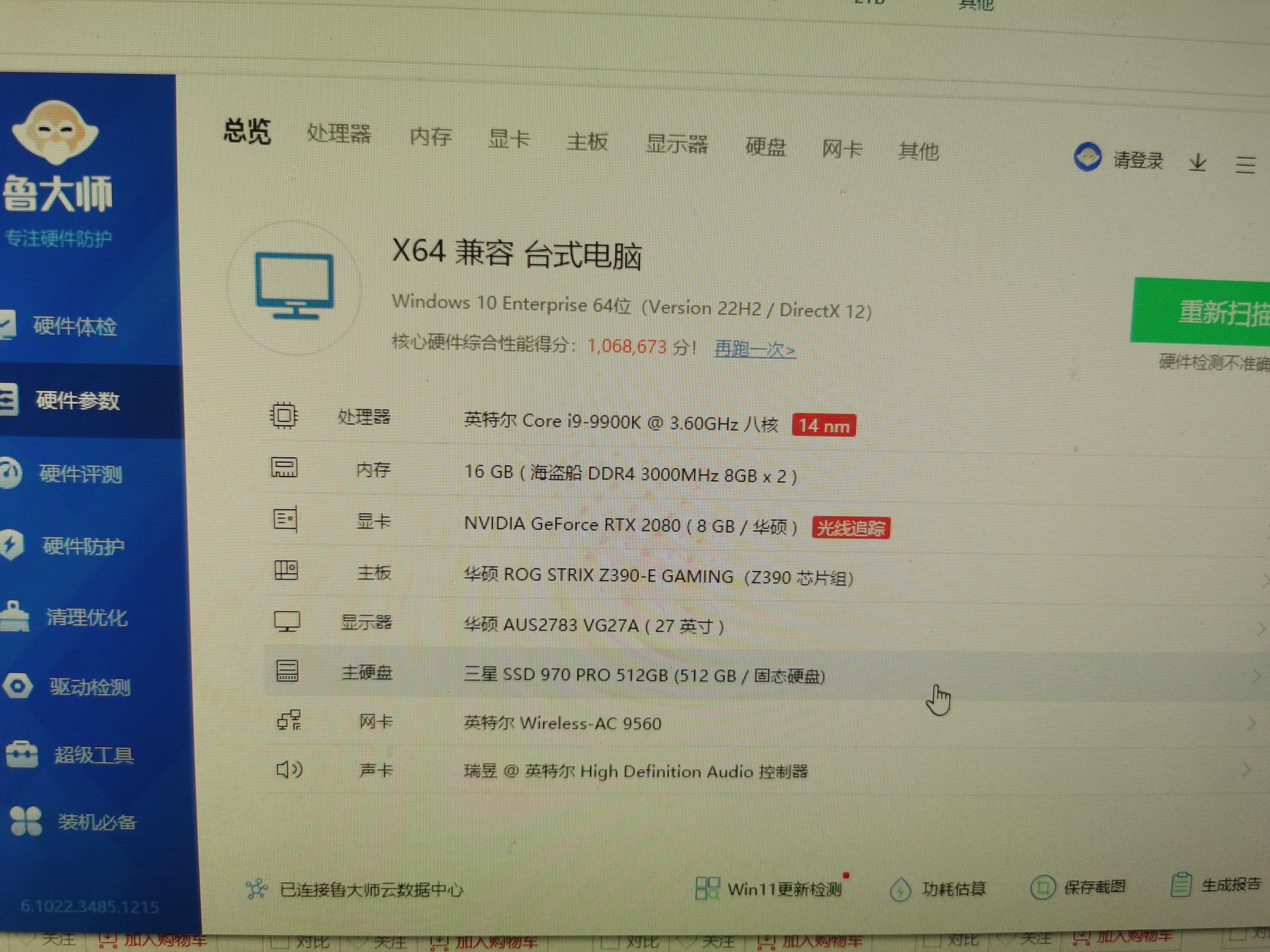
Task: Click the display monitor row icon
Action: click(x=287, y=621)
